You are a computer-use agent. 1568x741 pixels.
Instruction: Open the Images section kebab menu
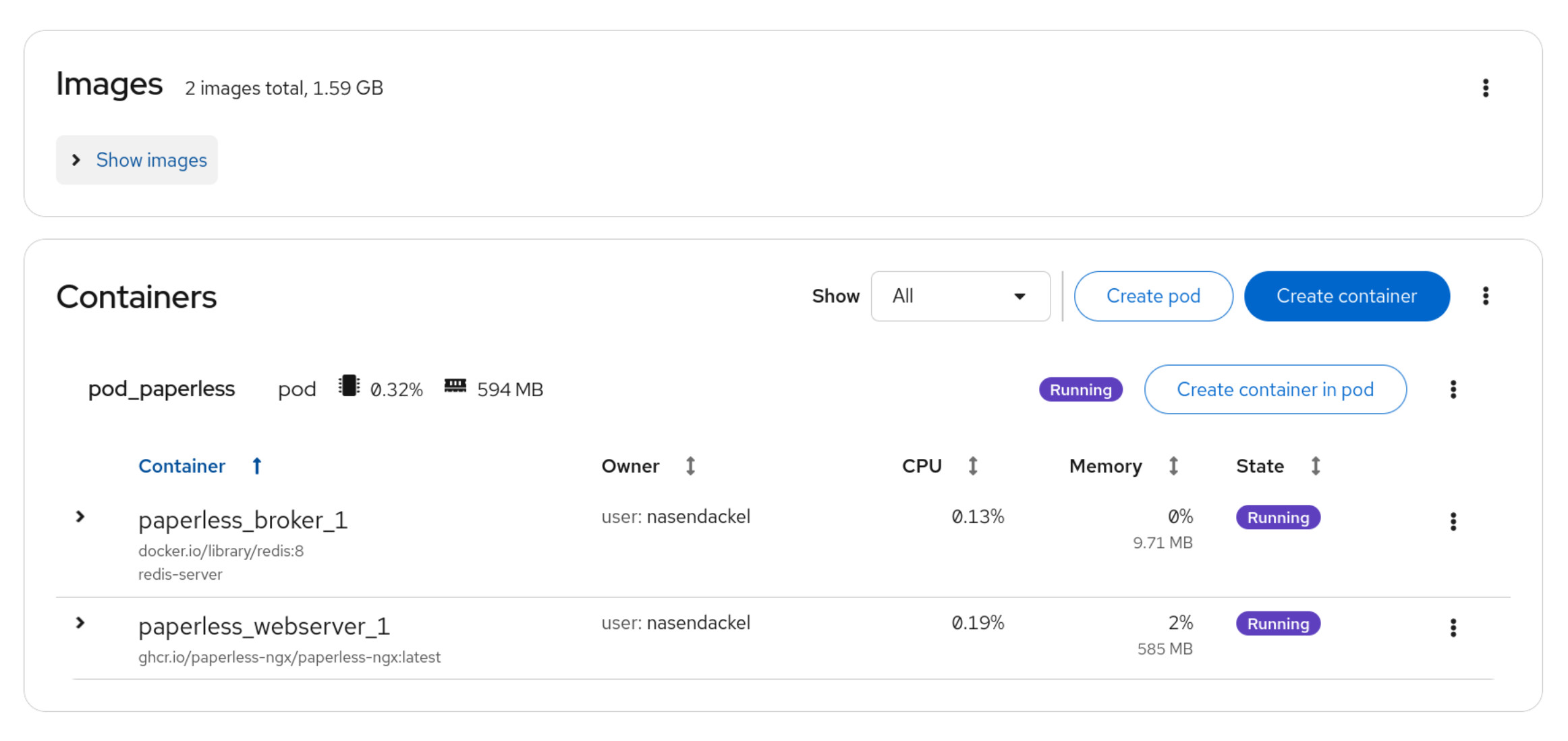point(1485,88)
